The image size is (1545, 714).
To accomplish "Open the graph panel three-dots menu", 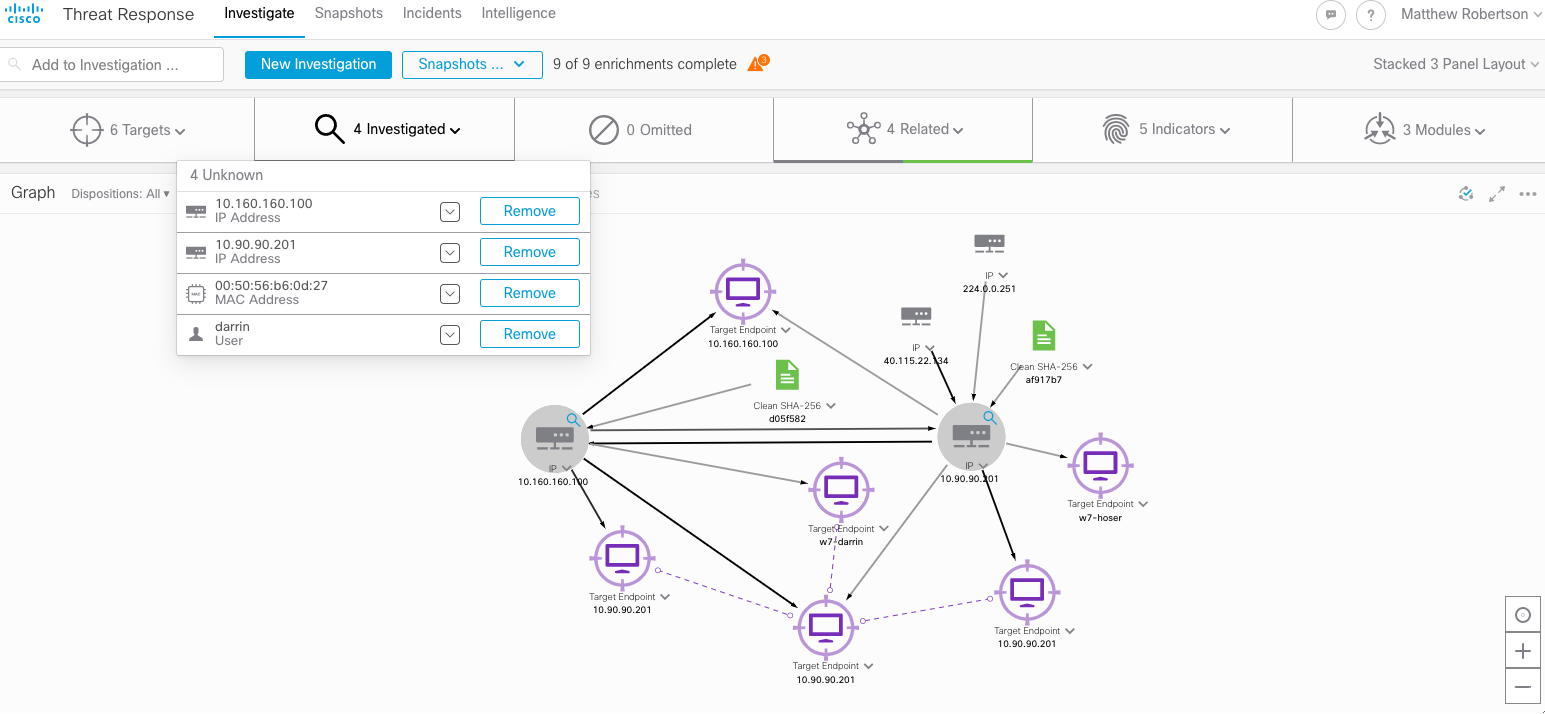I will click(x=1527, y=194).
